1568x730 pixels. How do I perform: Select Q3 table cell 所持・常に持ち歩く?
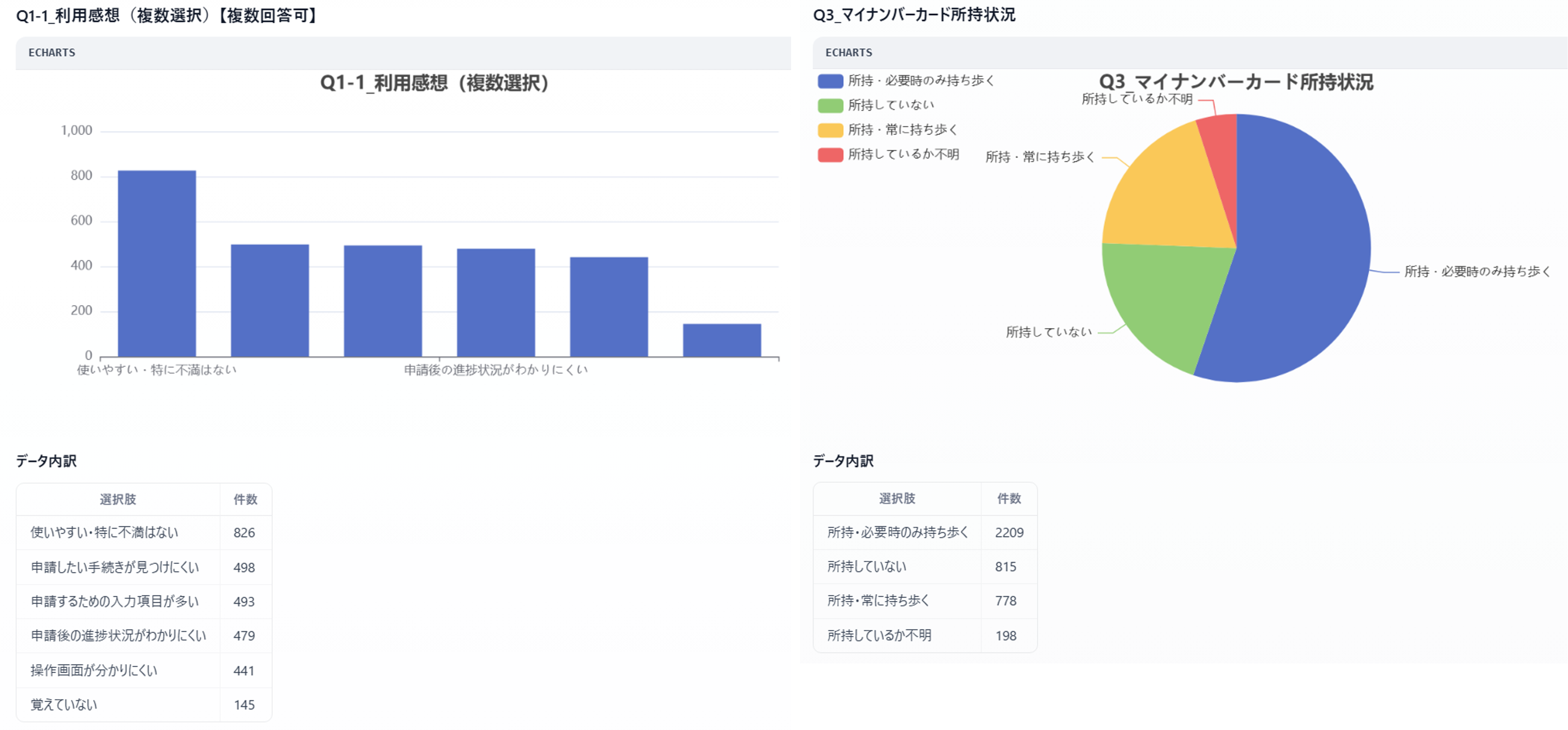pyautogui.click(x=897, y=601)
